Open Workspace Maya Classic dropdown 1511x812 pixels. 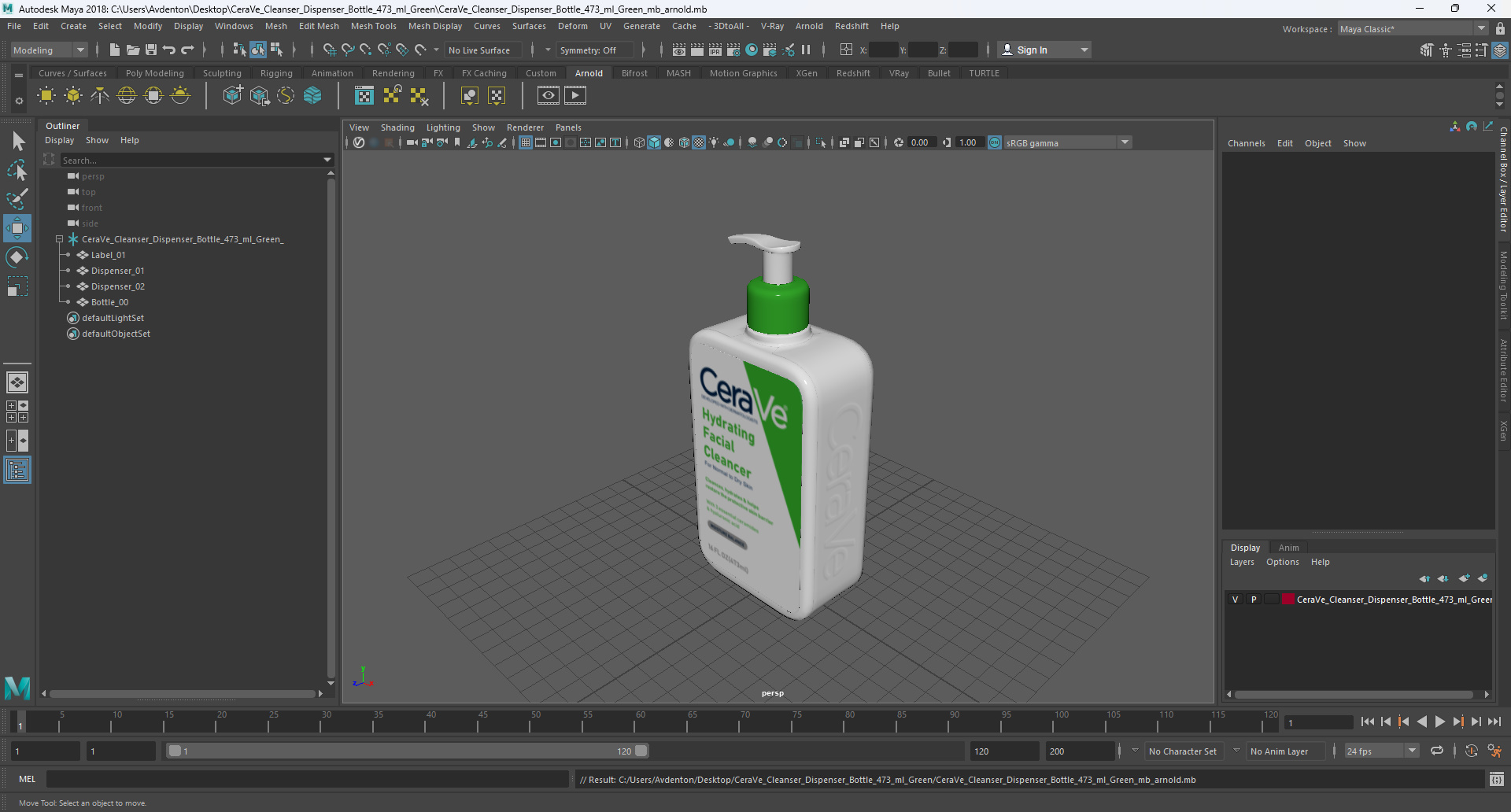click(1413, 29)
